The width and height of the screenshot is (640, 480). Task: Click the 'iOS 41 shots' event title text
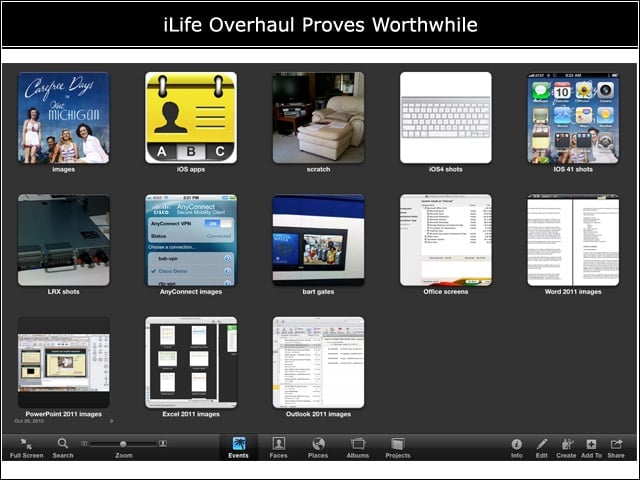573,169
